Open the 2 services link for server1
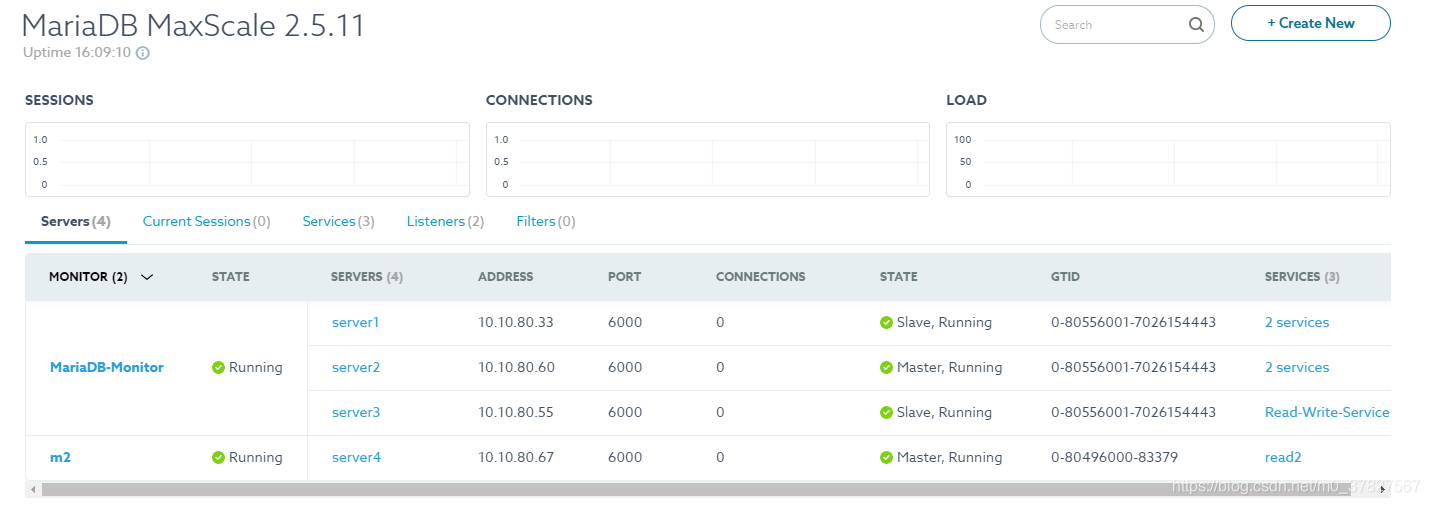Image resolution: width=1430 pixels, height=505 pixels. coord(1297,322)
